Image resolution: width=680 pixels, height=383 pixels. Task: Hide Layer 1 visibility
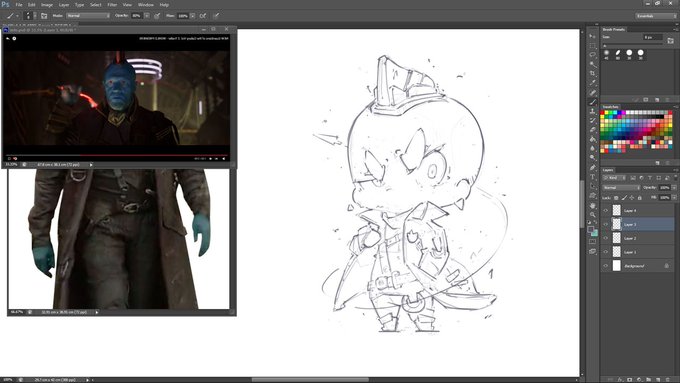[x=606, y=252]
